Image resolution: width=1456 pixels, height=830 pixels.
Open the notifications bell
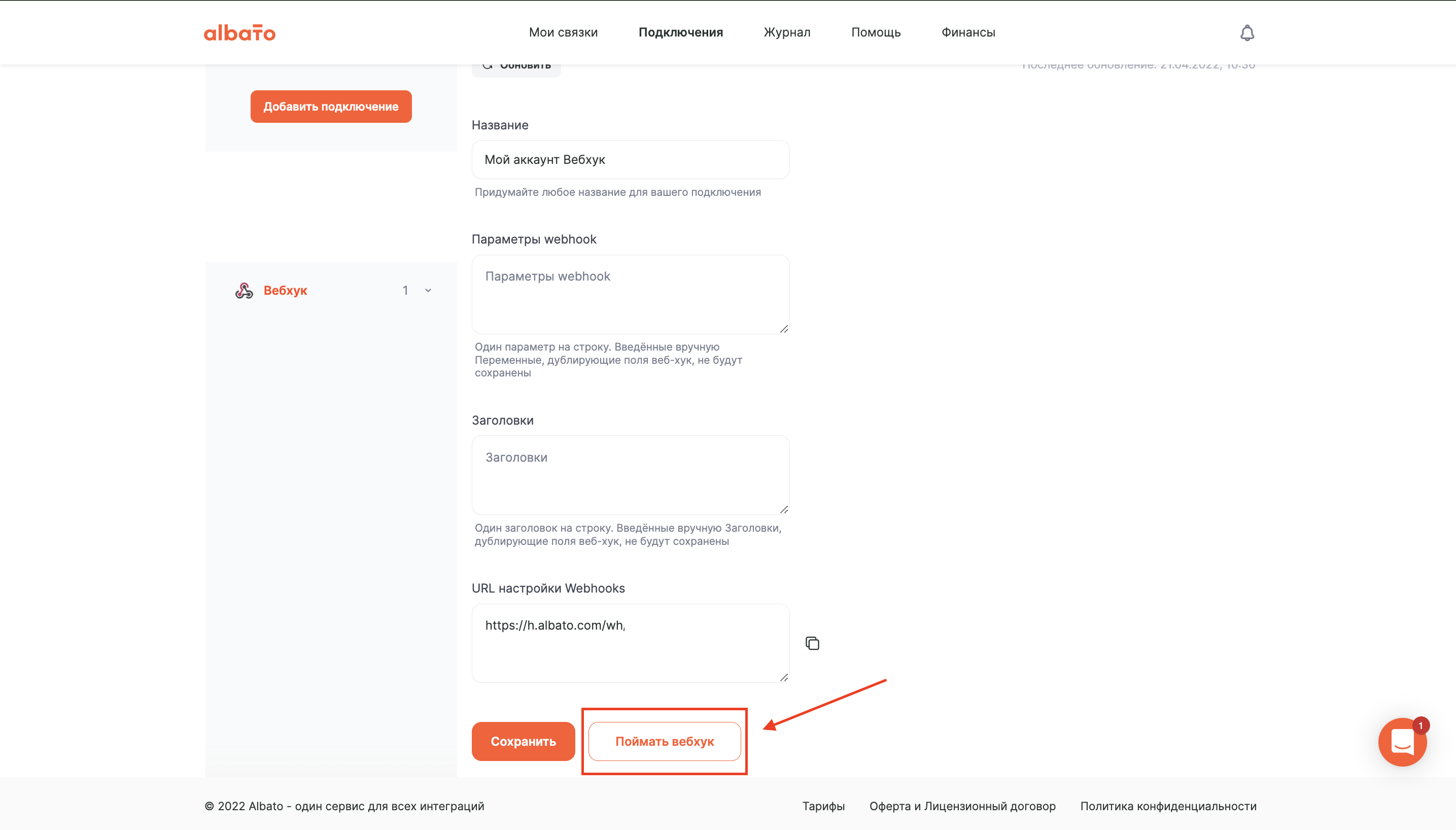[x=1247, y=32]
